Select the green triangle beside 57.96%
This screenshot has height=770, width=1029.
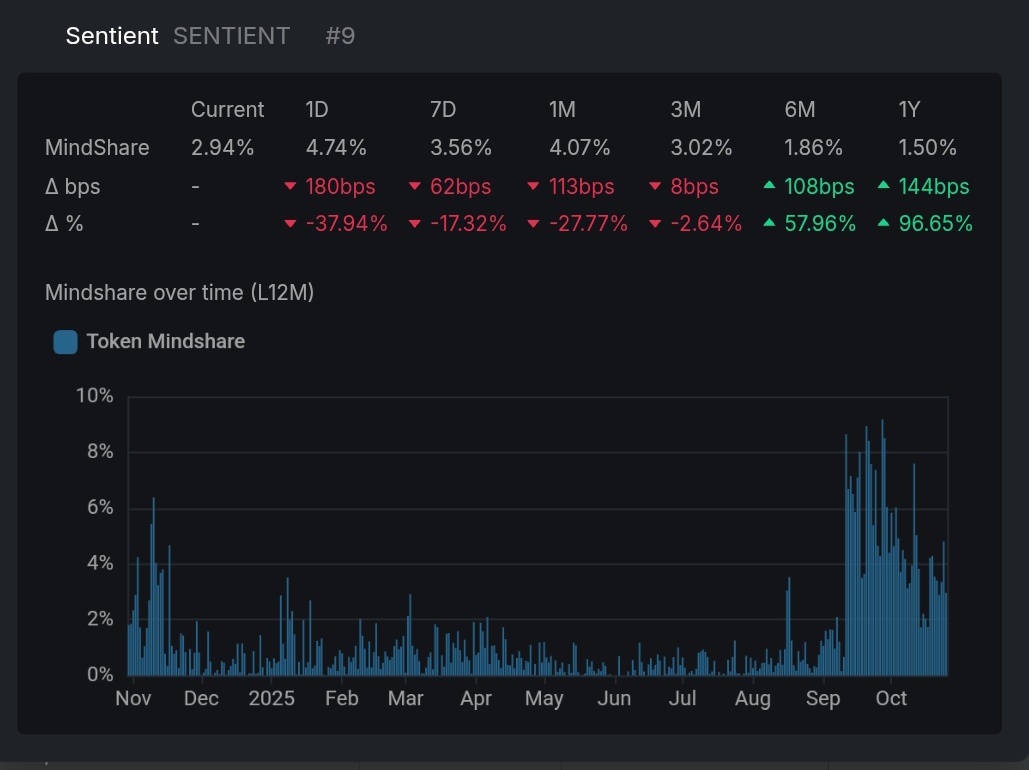(x=771, y=223)
